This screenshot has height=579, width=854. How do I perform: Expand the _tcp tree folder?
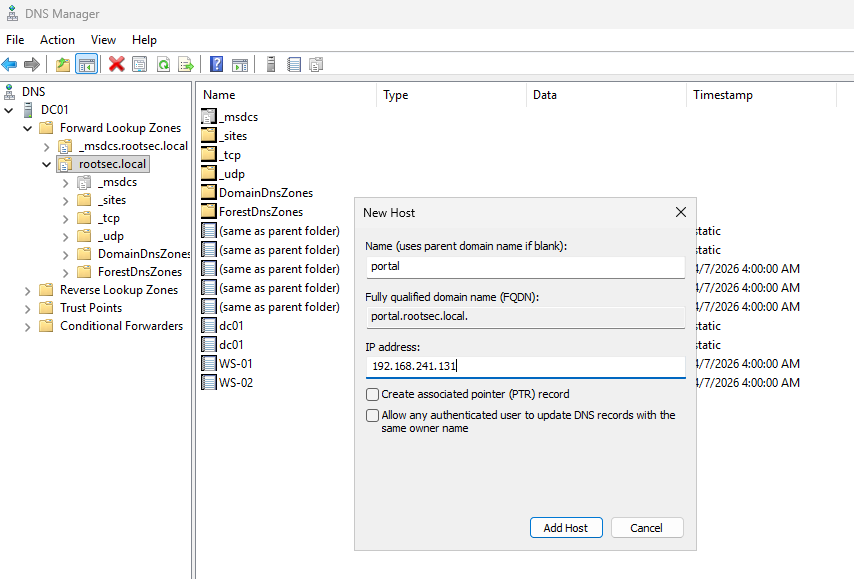65,219
